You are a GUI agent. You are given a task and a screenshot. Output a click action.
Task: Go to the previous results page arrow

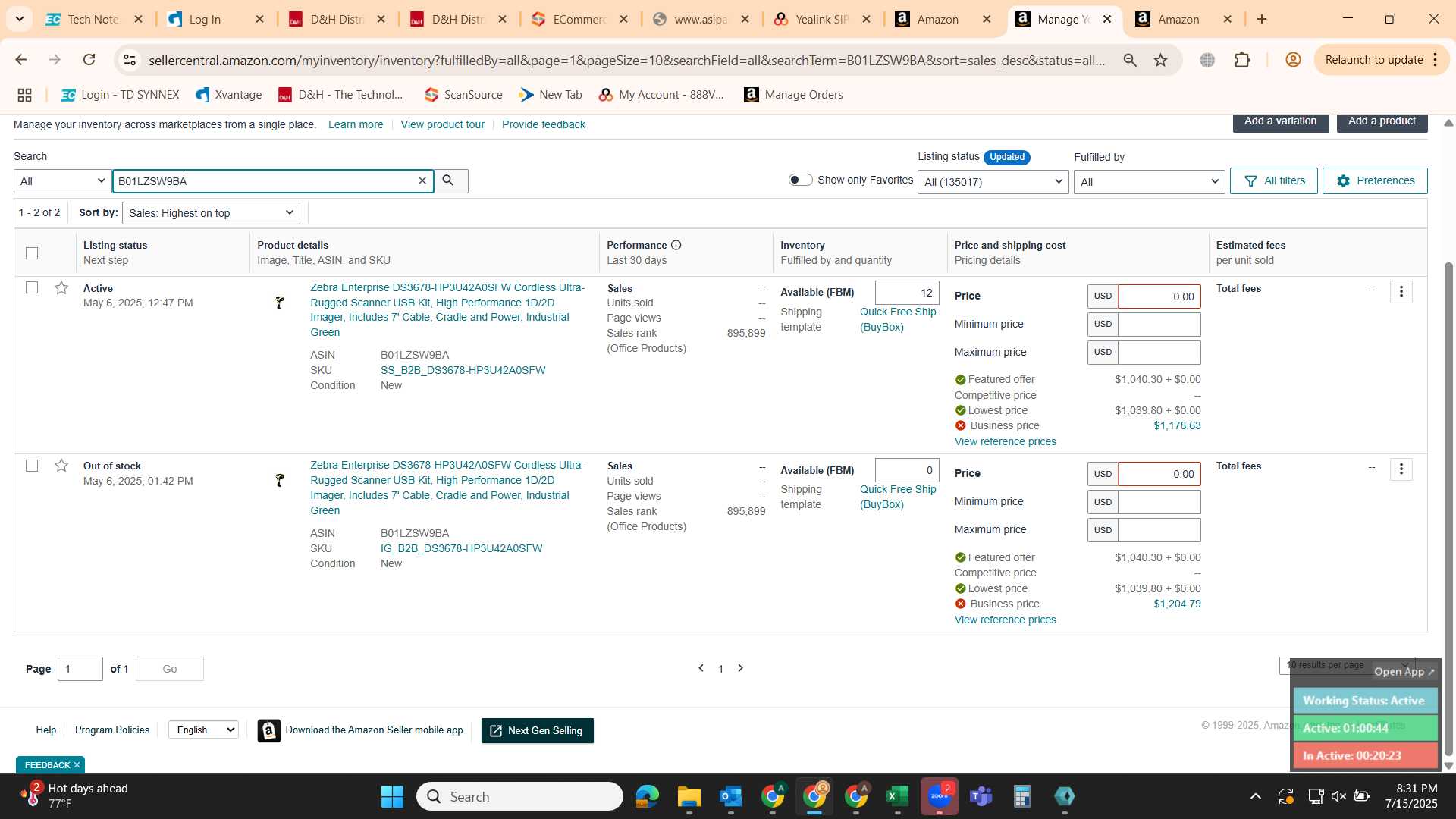coord(701,668)
